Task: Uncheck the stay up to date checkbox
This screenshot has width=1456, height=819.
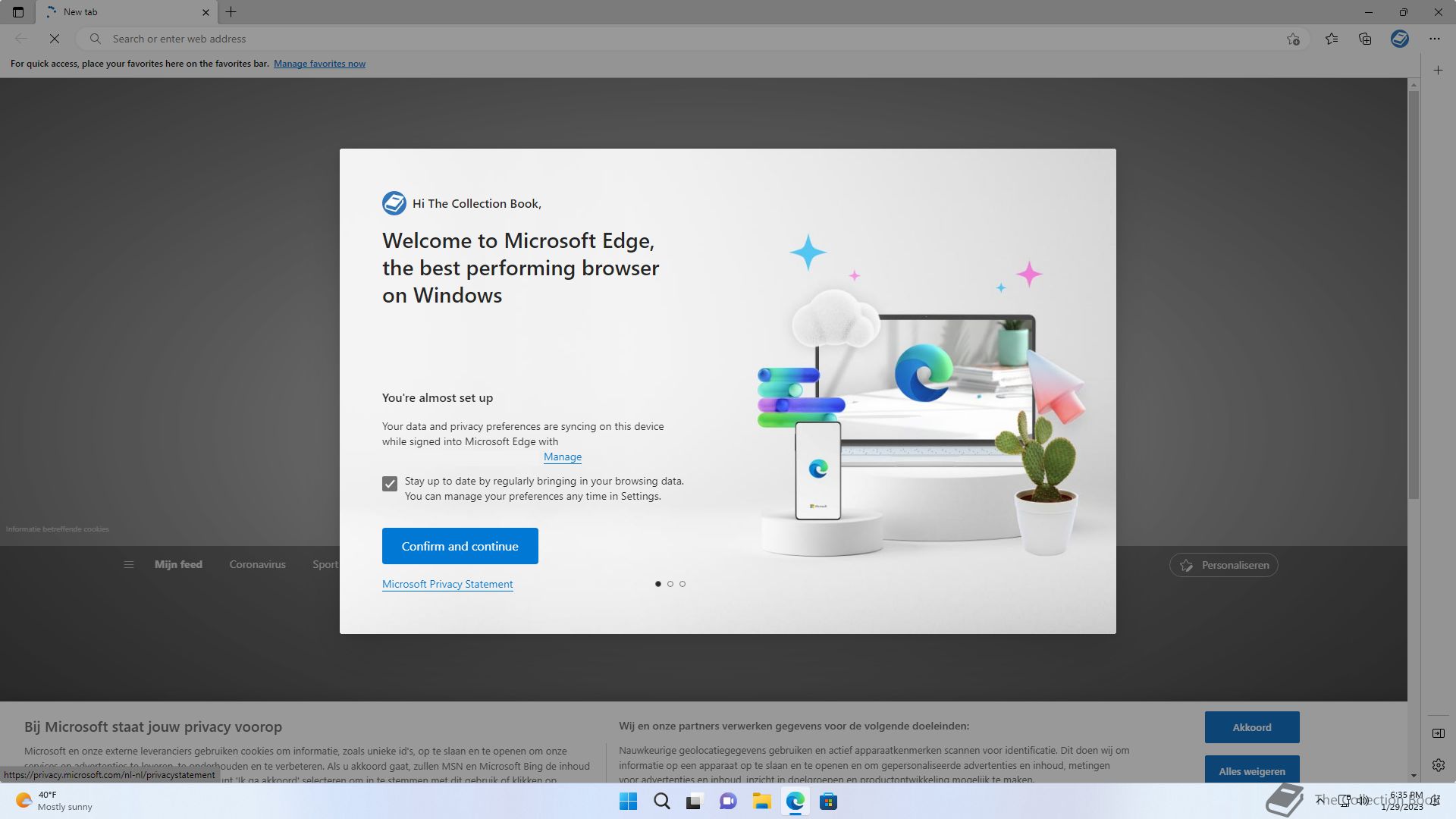Action: (390, 484)
